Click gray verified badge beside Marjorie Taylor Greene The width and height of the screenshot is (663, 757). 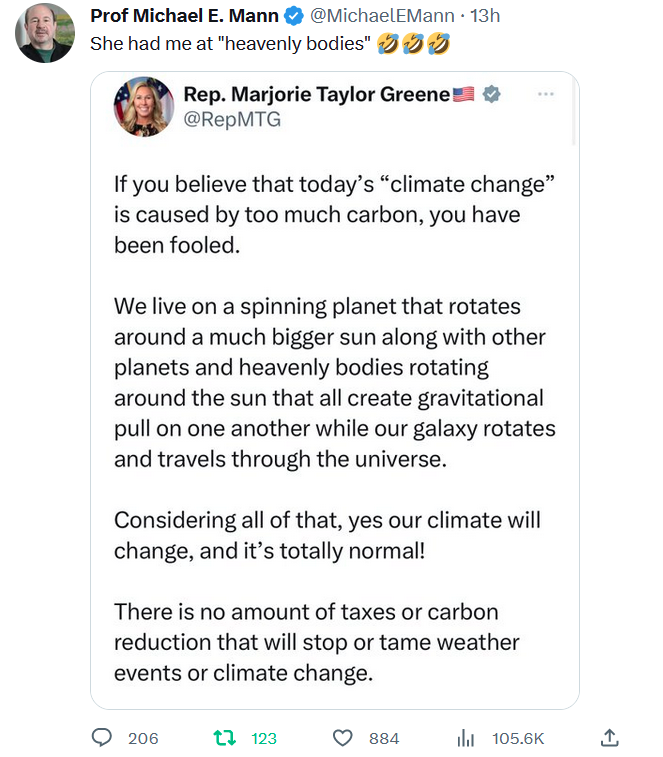(x=491, y=94)
